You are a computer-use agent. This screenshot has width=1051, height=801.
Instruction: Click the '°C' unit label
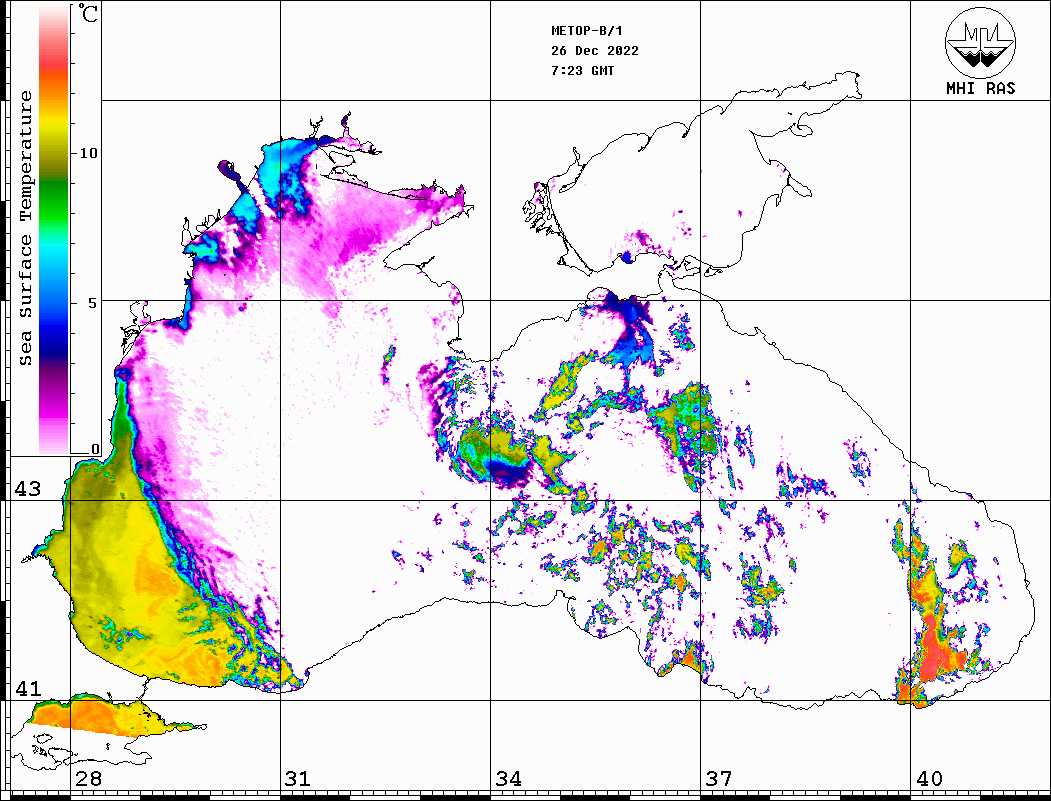[x=87, y=13]
